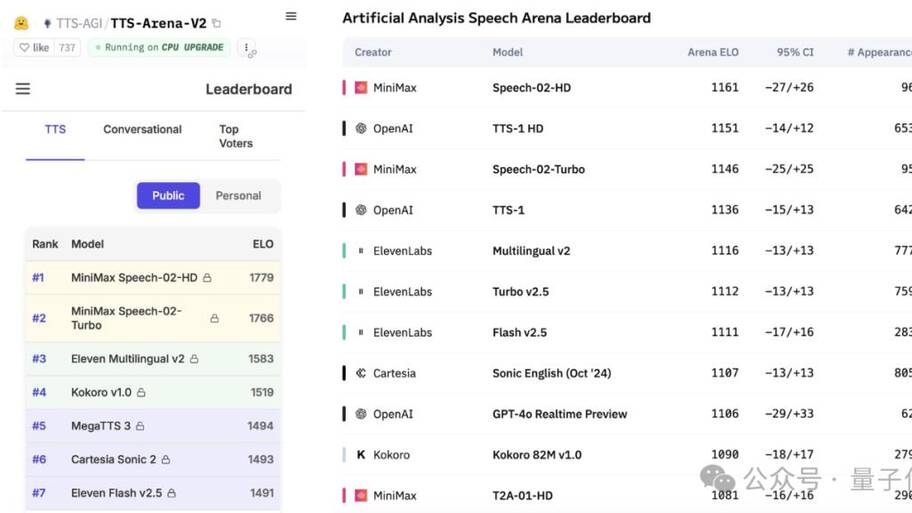Click the Cartesia logo icon
Image resolution: width=912 pixels, height=513 pixels.
361,373
